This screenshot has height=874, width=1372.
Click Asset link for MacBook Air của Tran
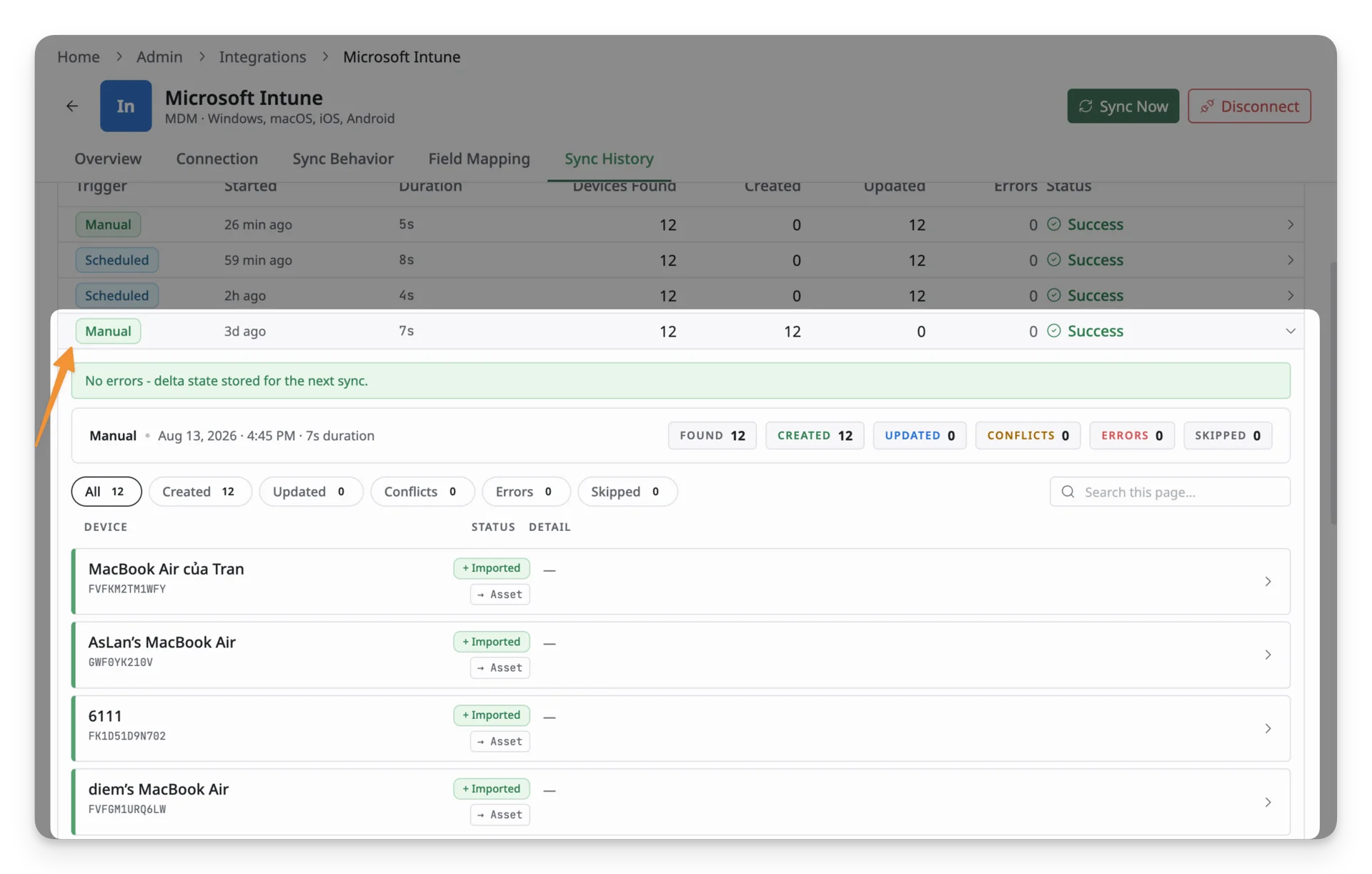[499, 595]
